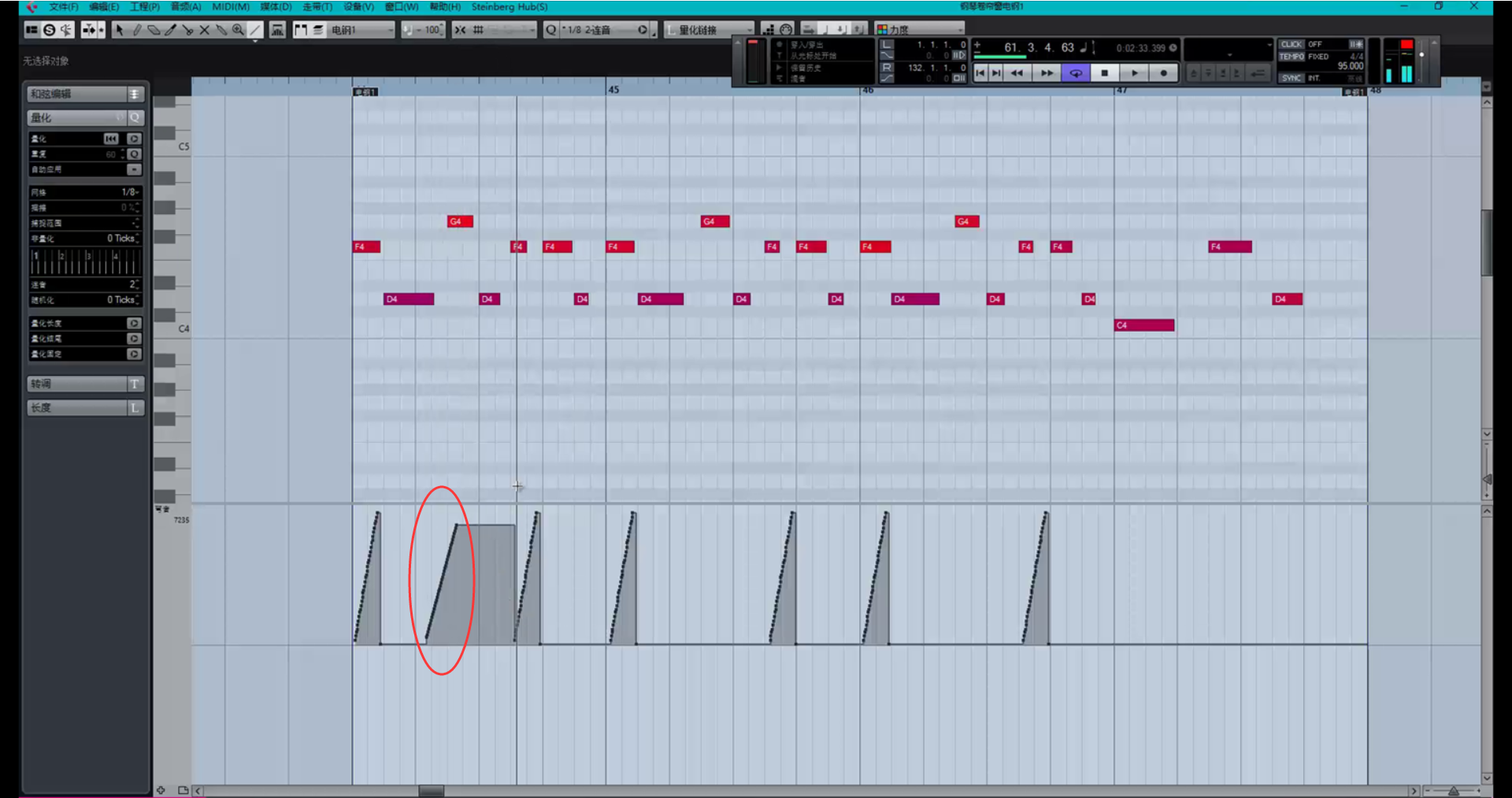Toggle Acoustic Feedback speaker button
The height and width of the screenshot is (798, 1512).
(x=65, y=30)
